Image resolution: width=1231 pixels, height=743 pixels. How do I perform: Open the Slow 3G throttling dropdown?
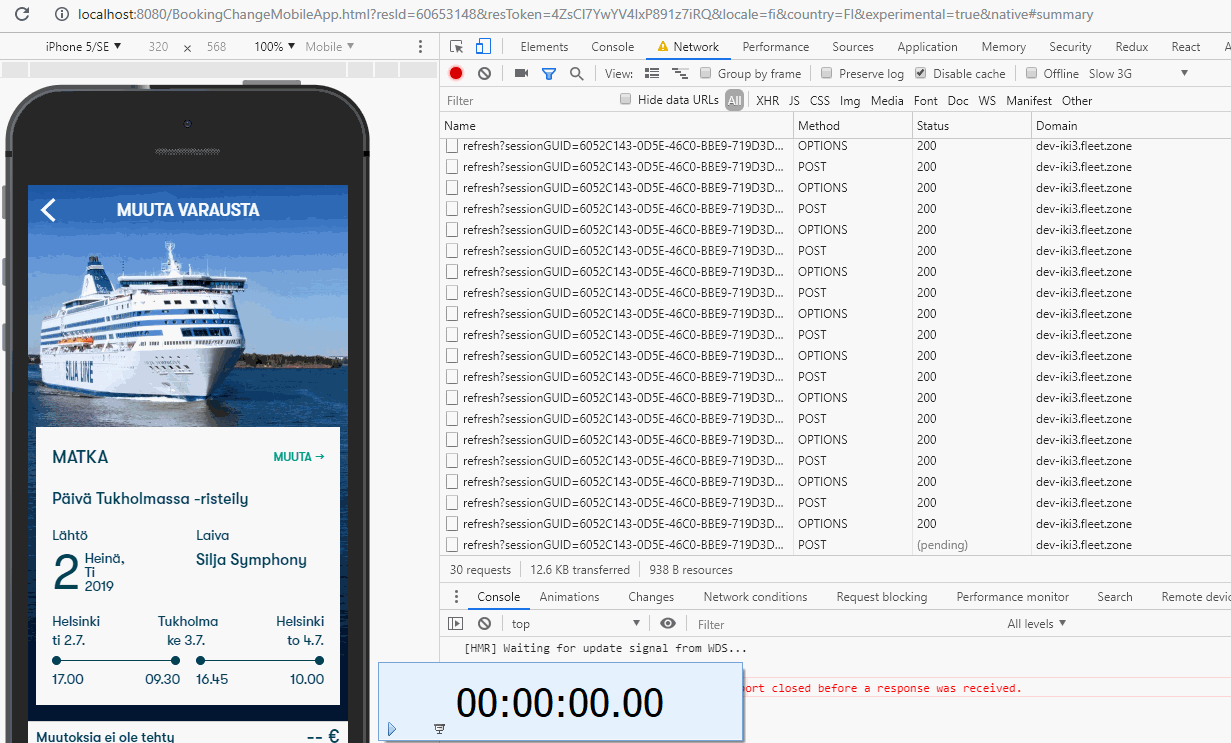pyautogui.click(x=1138, y=73)
